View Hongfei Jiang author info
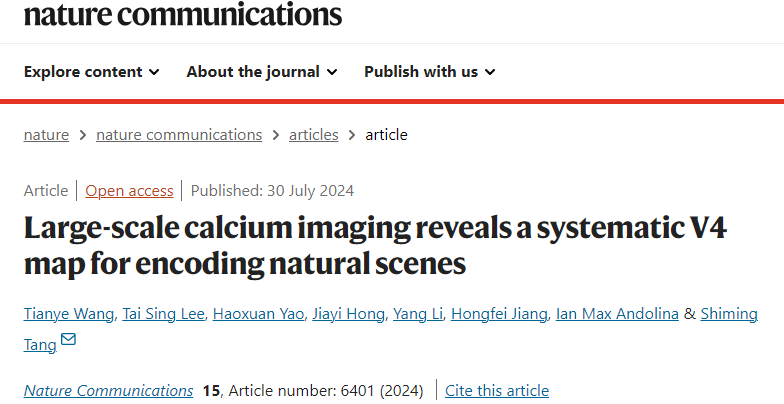The image size is (784, 404). [x=499, y=314]
